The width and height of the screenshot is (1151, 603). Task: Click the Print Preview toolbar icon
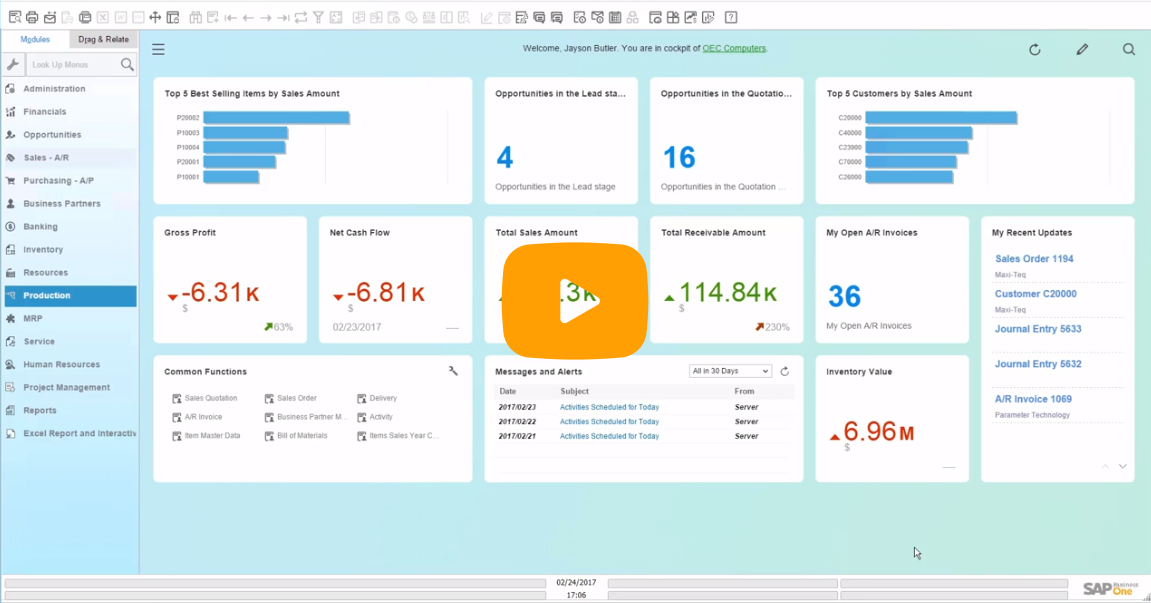point(15,18)
